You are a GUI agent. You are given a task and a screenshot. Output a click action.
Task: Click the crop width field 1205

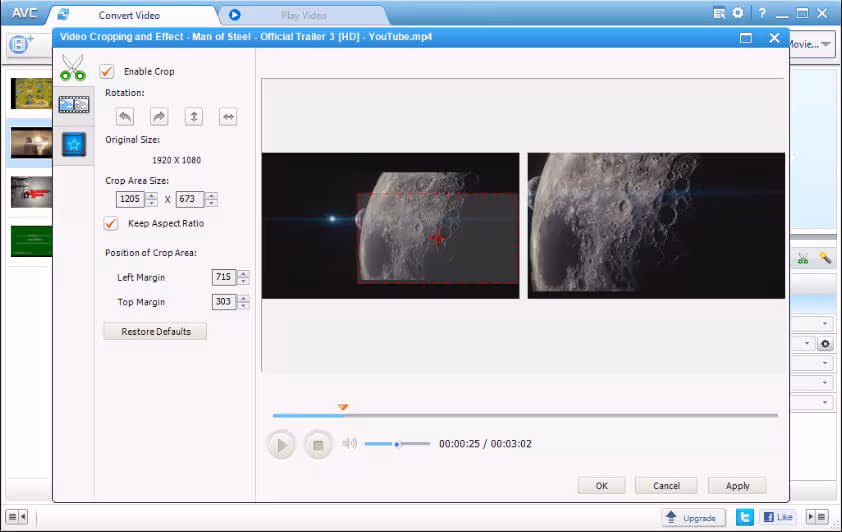point(130,199)
